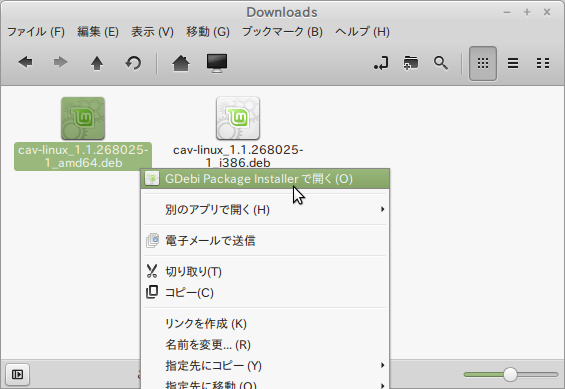
Task: Select 電子メールで送信 in the context menu
Action: coord(265,240)
